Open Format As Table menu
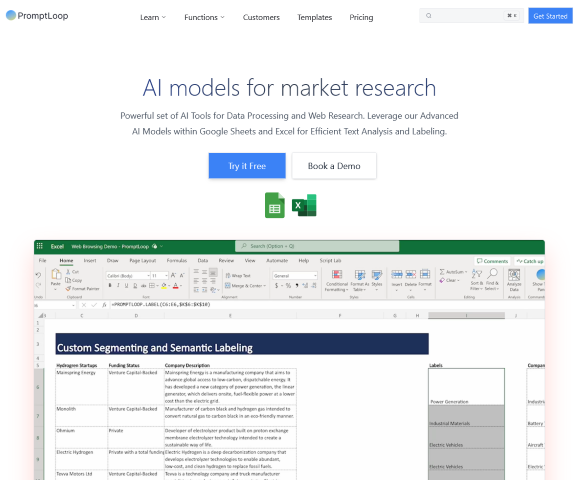 click(360, 280)
